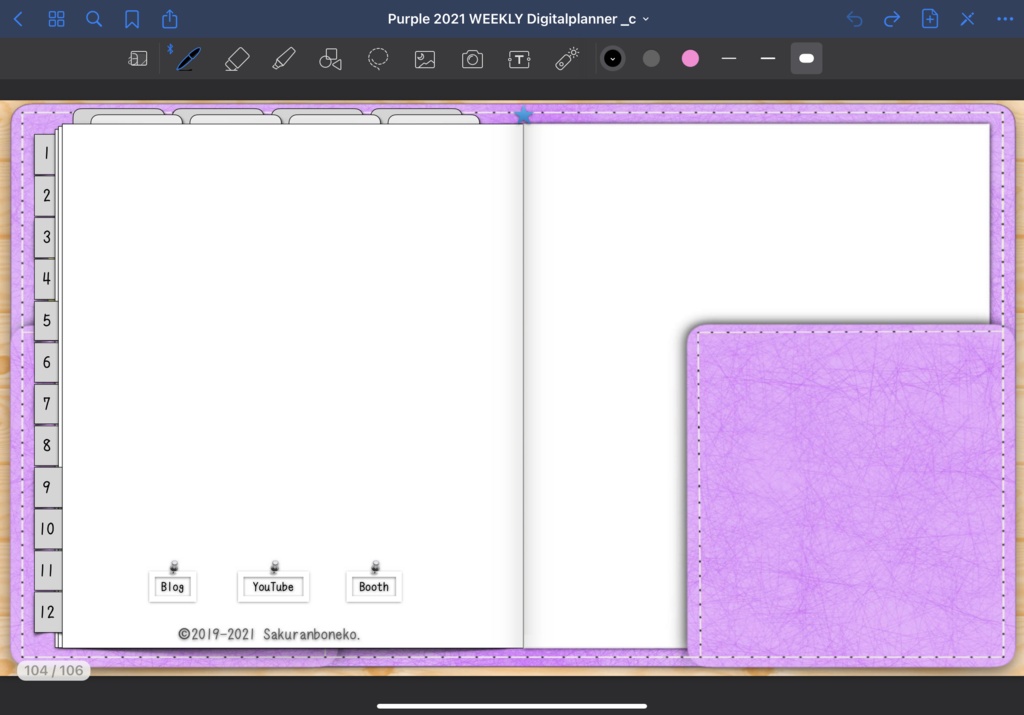Jump to month tab 9
The image size is (1024, 715).
coord(48,487)
